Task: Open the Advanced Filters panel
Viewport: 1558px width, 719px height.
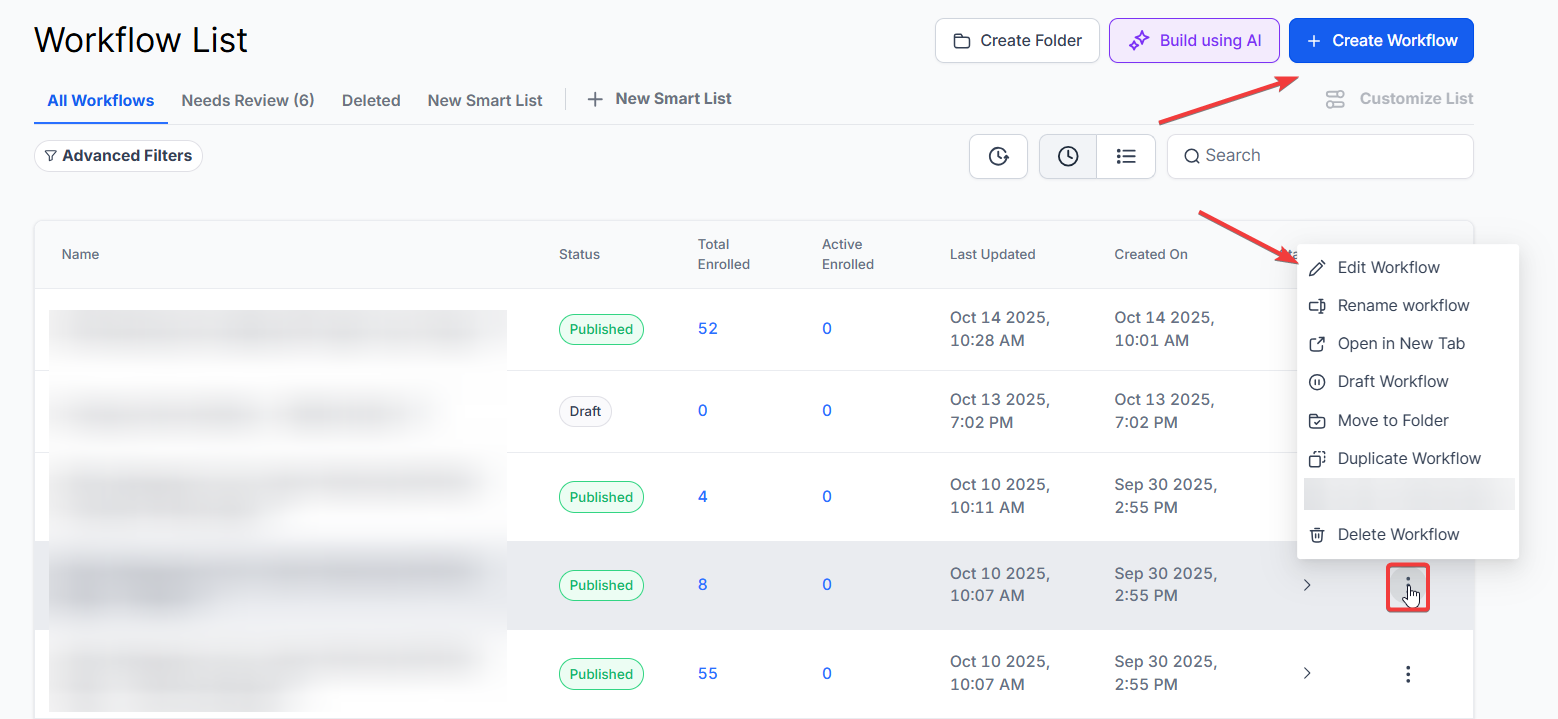Action: [118, 156]
